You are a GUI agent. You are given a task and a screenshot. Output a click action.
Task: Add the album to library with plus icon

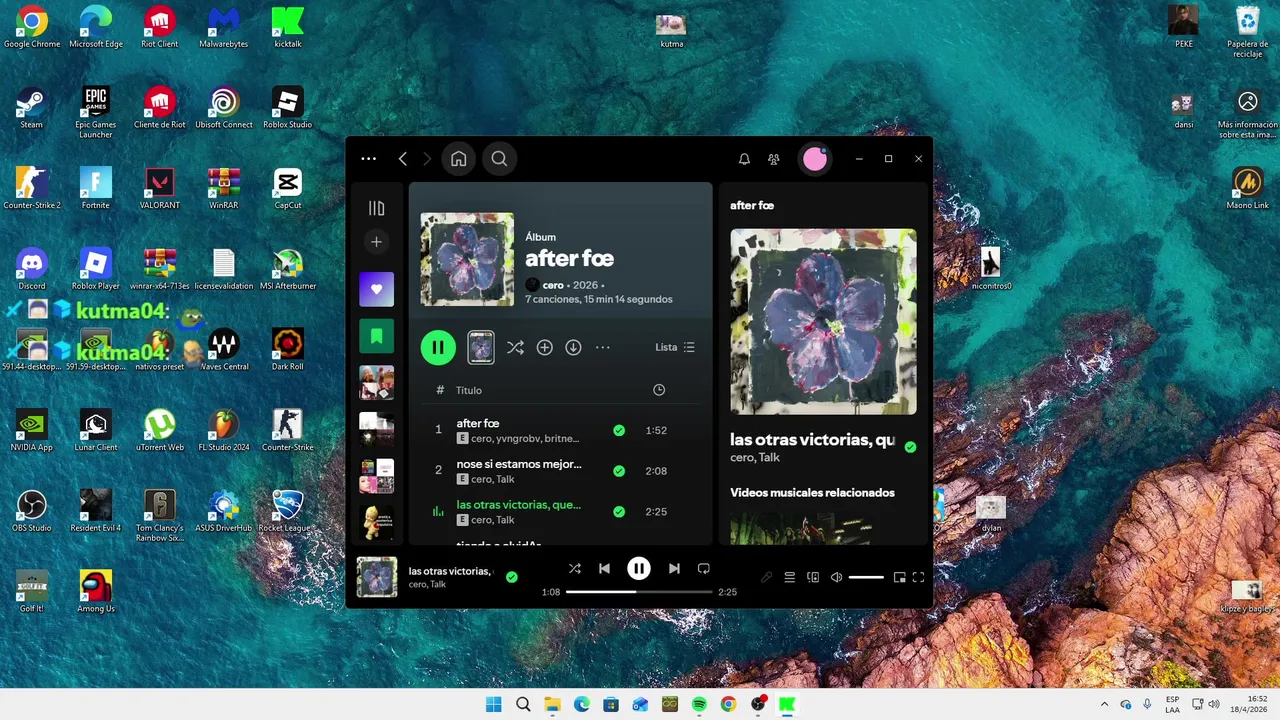click(544, 347)
